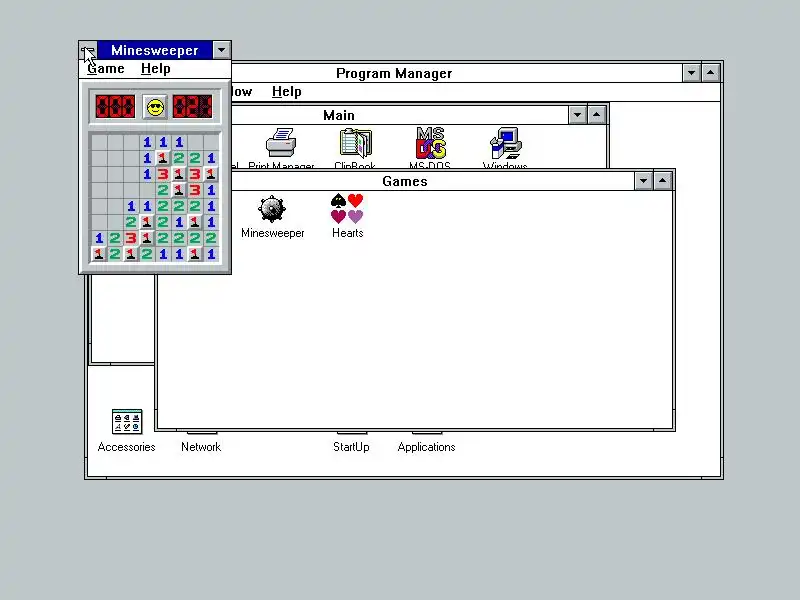Click the Hearts label under its icon

347,233
